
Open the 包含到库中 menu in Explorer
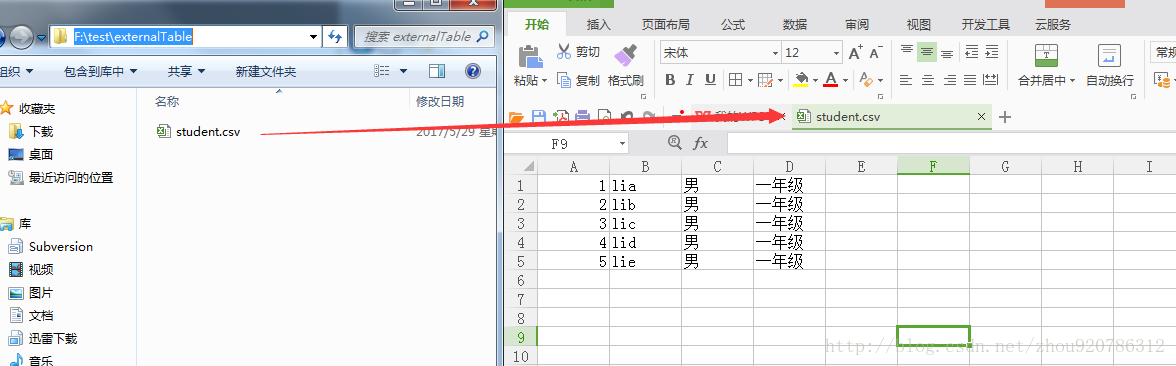(x=100, y=72)
